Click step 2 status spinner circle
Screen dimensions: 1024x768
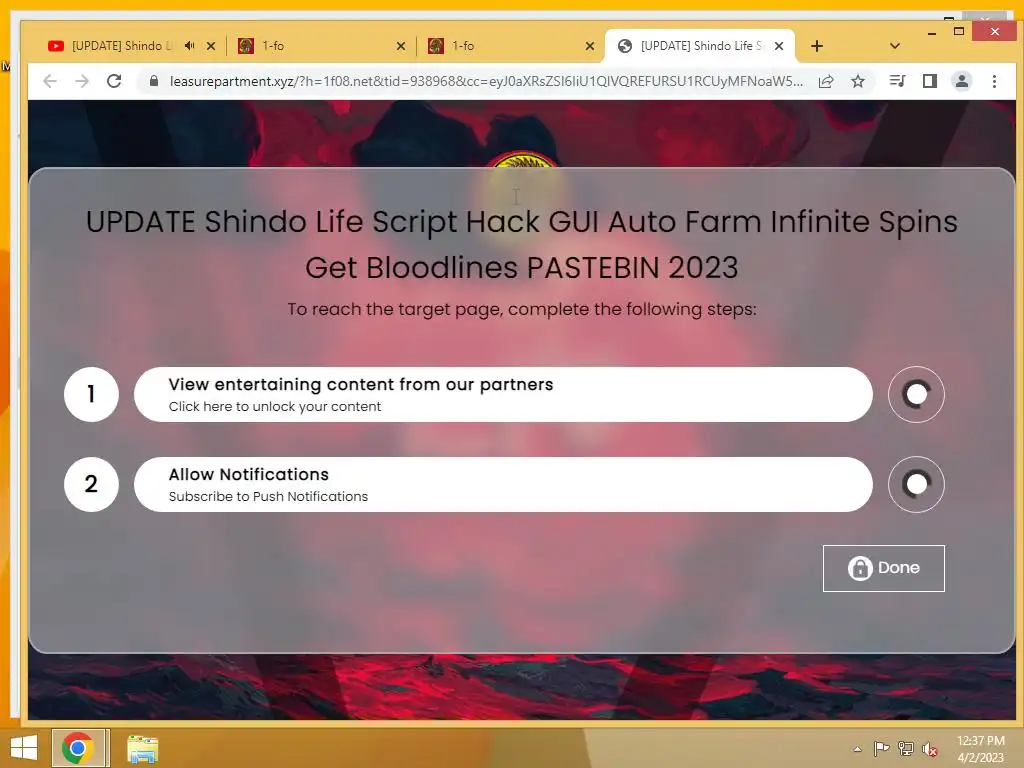pyautogui.click(x=916, y=485)
